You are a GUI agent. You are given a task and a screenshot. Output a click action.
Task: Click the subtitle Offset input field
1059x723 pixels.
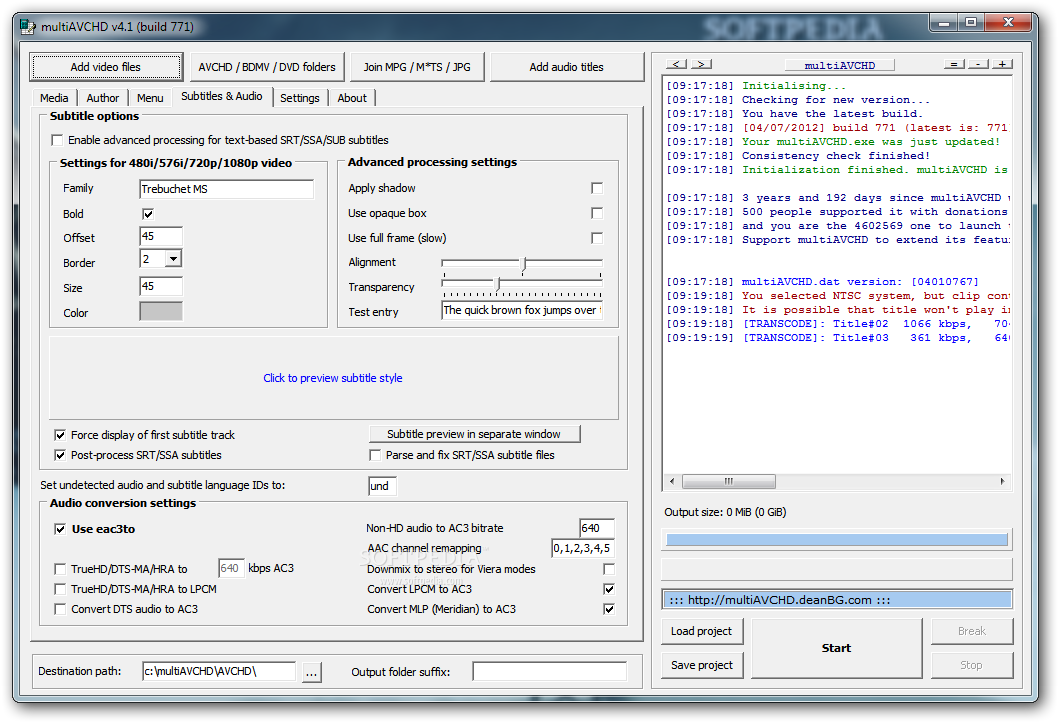[x=161, y=236]
